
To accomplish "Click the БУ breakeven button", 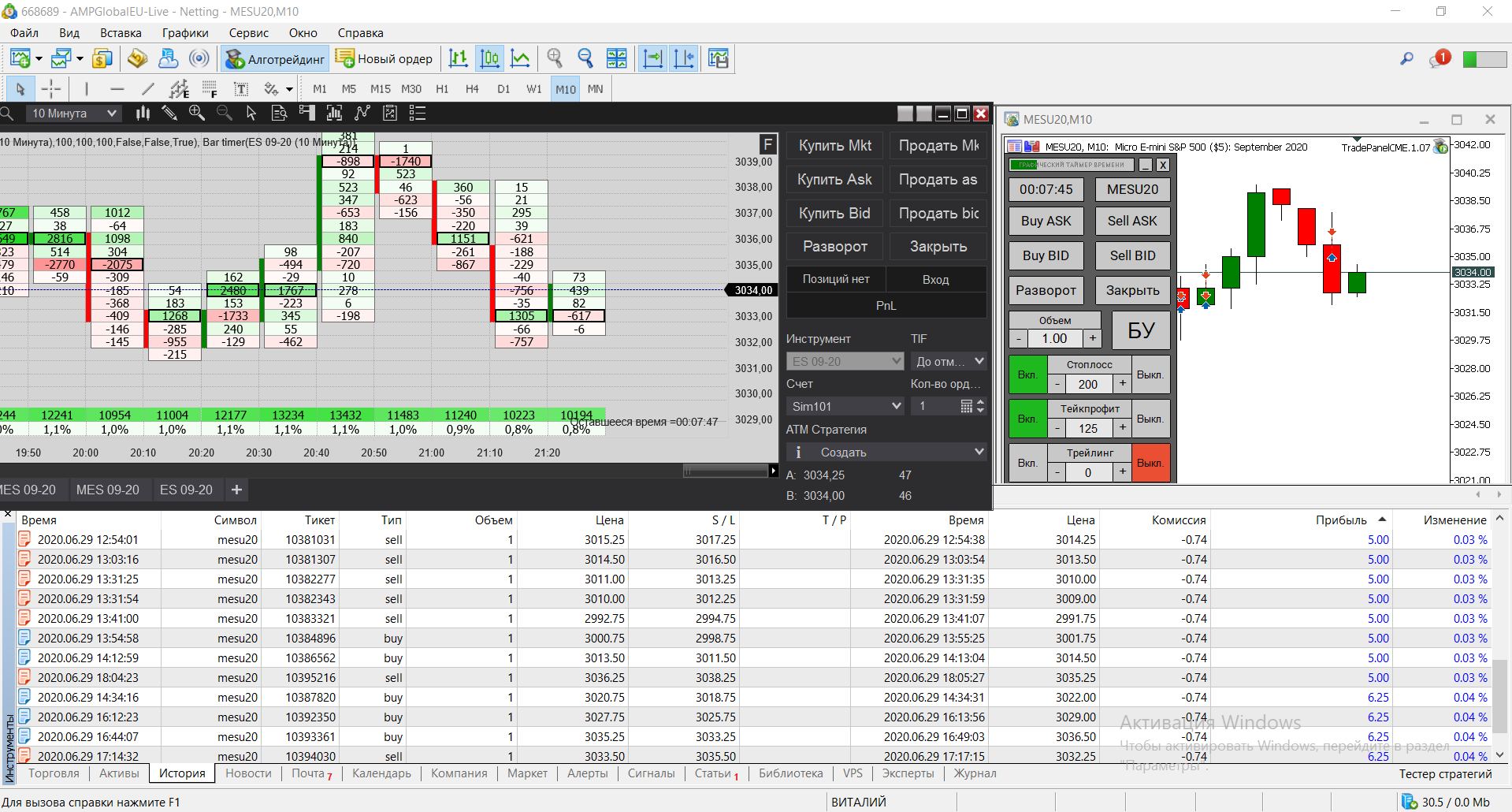I will coord(1141,330).
